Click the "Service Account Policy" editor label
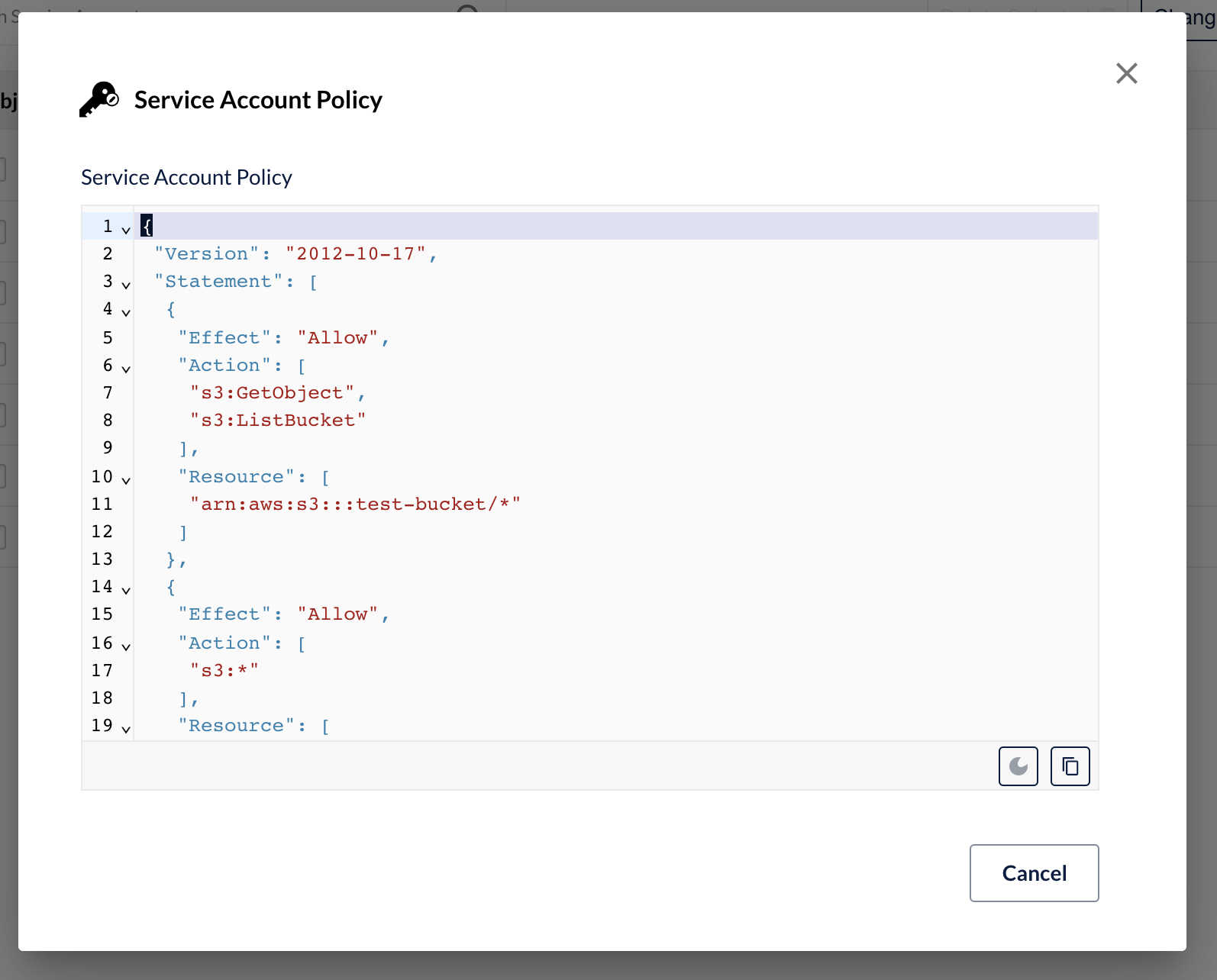 tap(186, 177)
